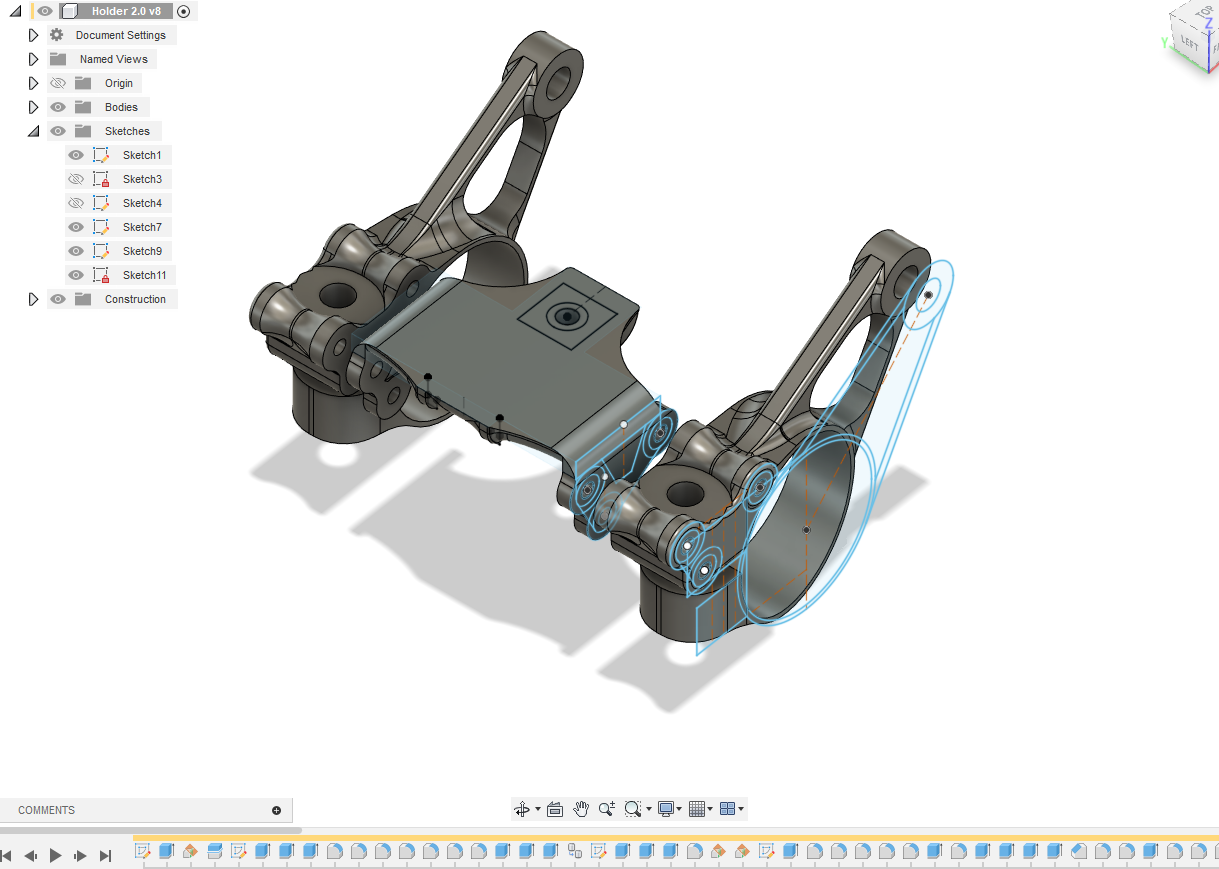The height and width of the screenshot is (869, 1219).
Task: Choose the Zoom Window tool icon
Action: 632,809
